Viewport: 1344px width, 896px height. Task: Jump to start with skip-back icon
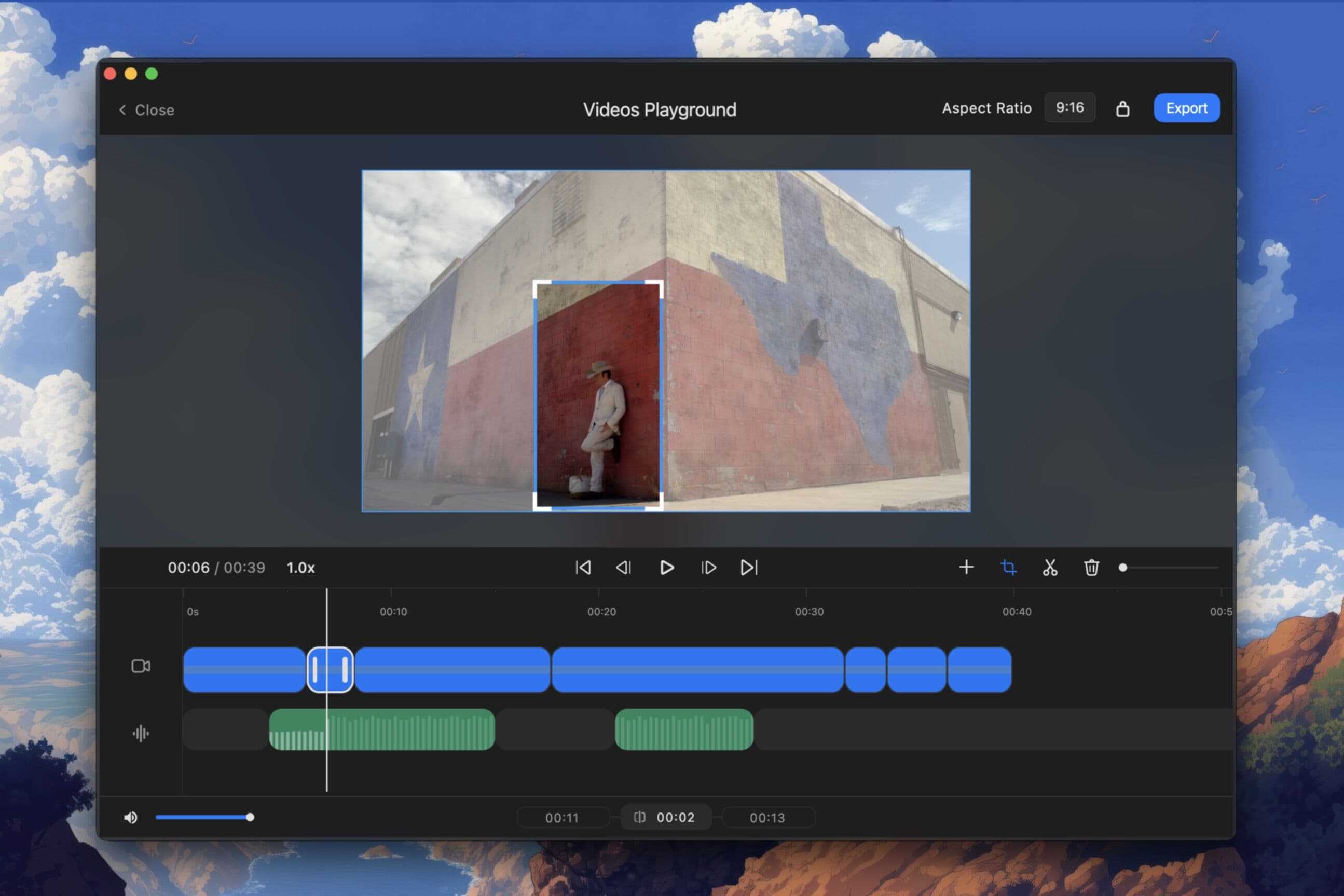(583, 568)
